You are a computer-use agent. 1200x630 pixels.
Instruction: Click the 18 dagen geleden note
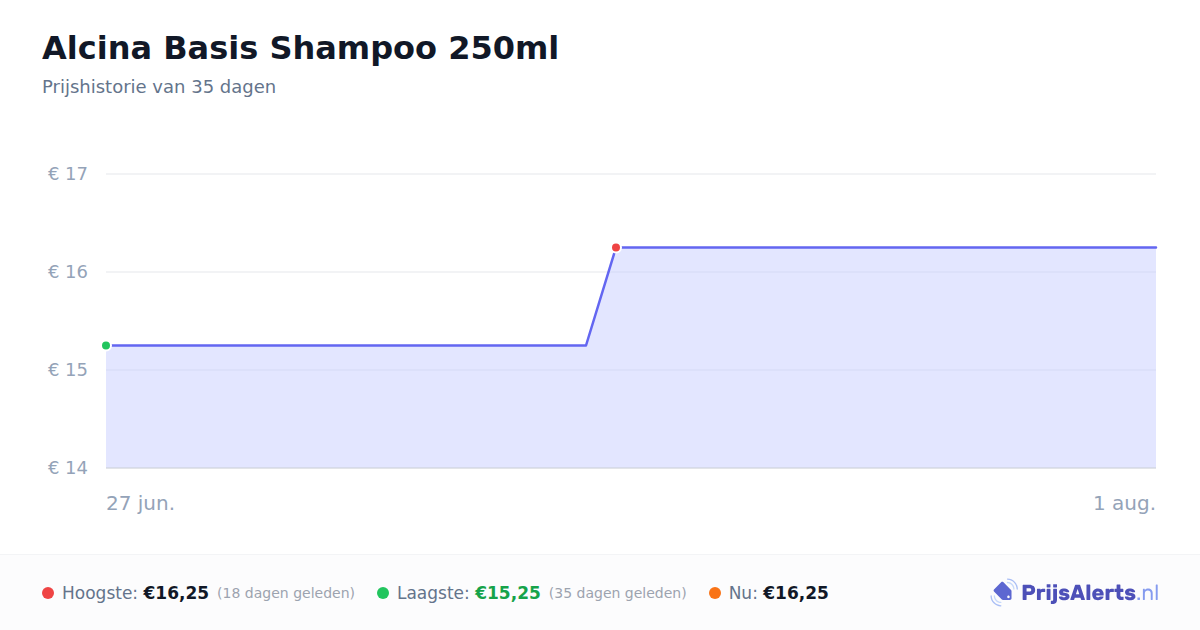[x=286, y=593]
